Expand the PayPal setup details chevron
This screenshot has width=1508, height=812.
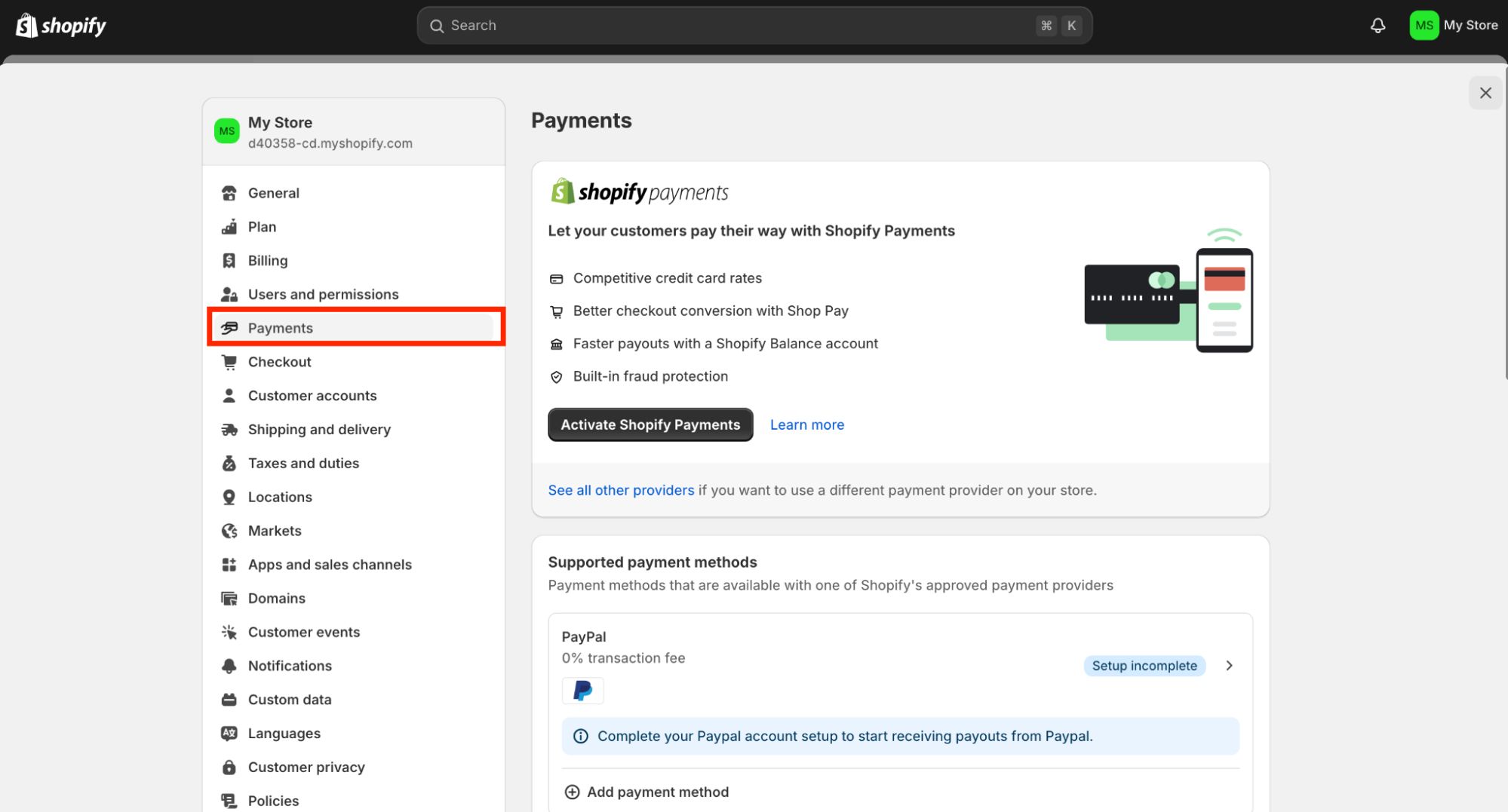(x=1229, y=666)
